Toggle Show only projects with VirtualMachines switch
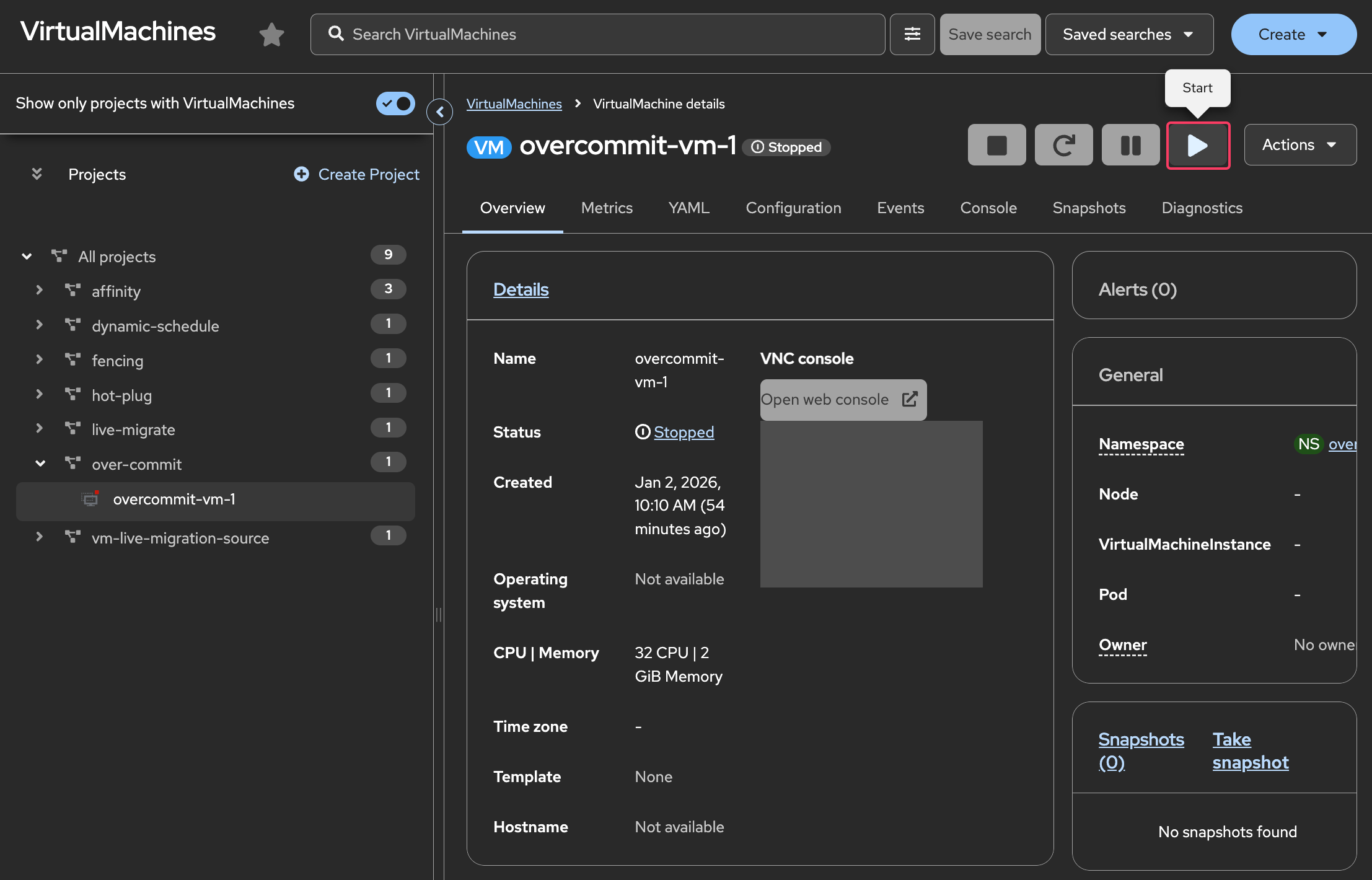The height and width of the screenshot is (880, 1372). [395, 103]
